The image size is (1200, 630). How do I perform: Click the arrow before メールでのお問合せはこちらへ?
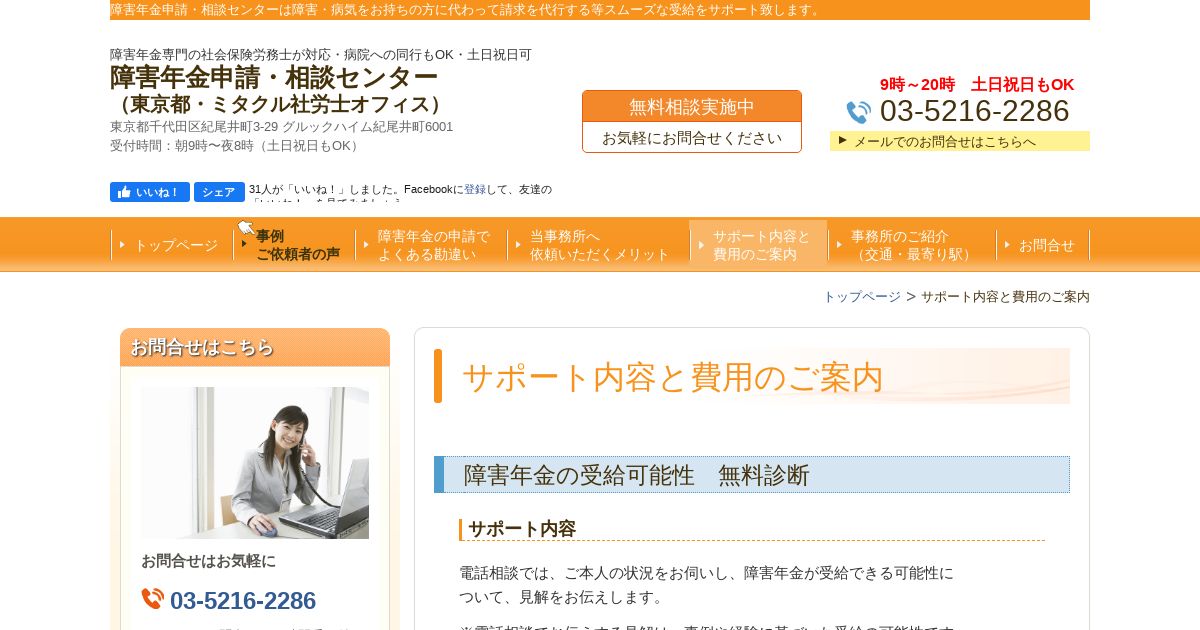click(843, 140)
